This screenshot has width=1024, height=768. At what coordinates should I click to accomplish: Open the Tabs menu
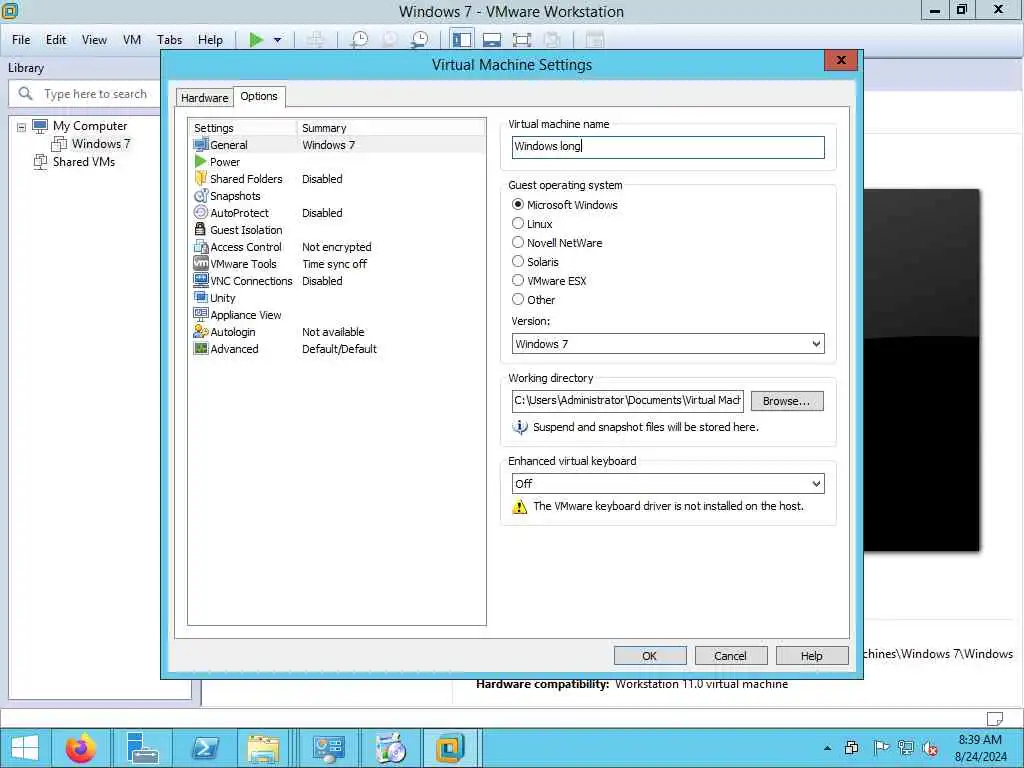pos(169,40)
